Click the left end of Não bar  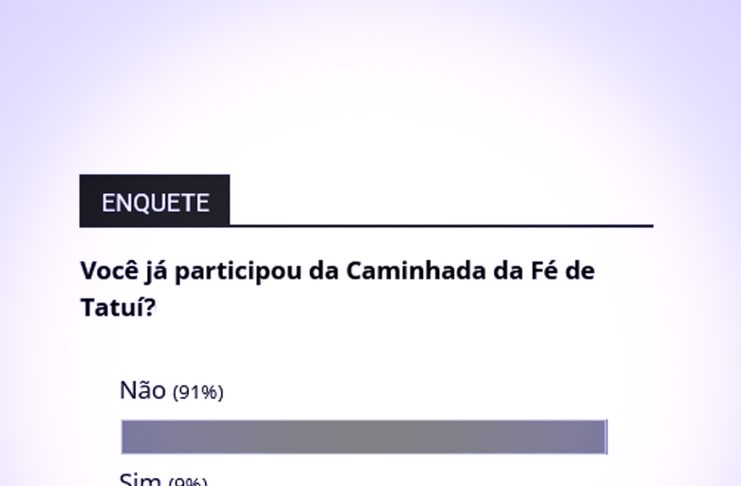point(127,437)
